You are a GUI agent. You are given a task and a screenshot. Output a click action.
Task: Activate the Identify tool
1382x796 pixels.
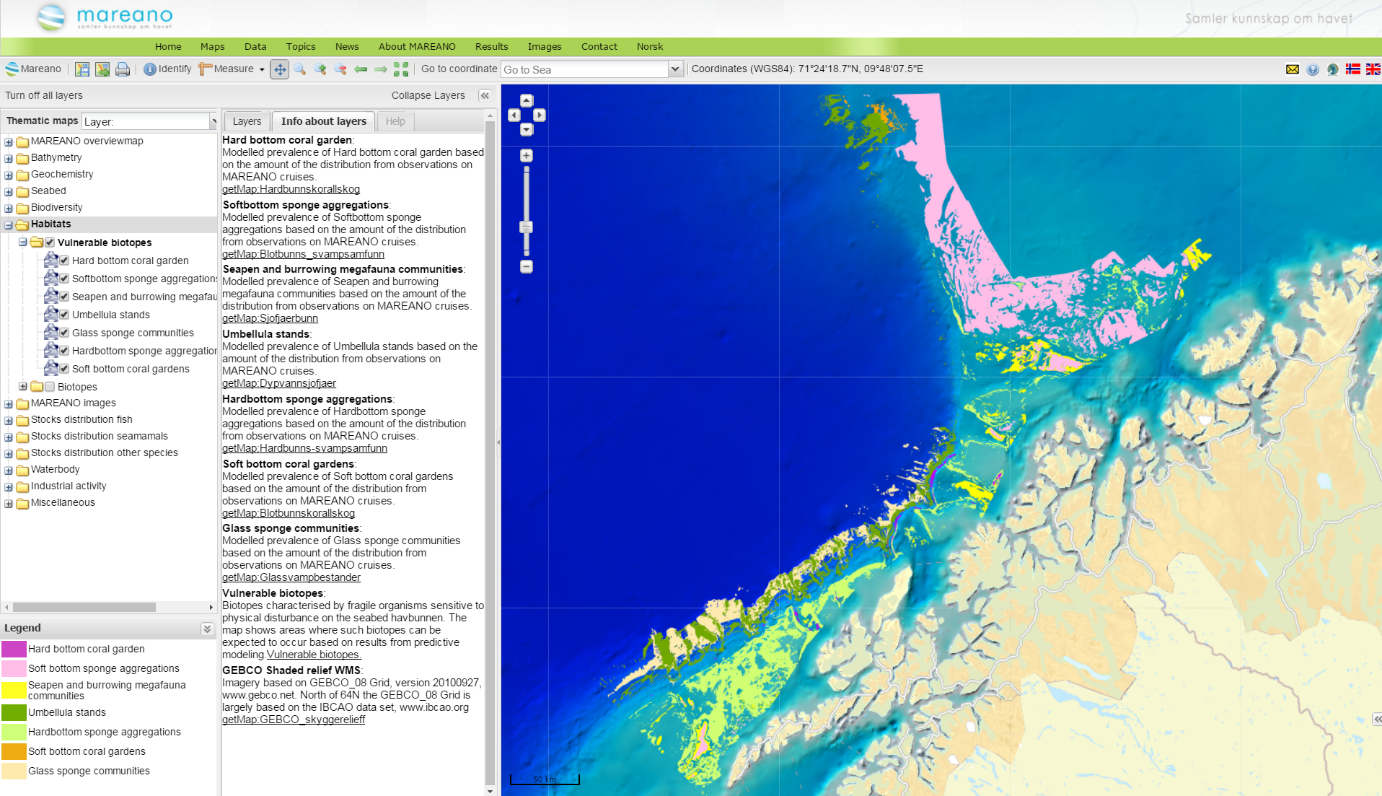click(x=167, y=69)
